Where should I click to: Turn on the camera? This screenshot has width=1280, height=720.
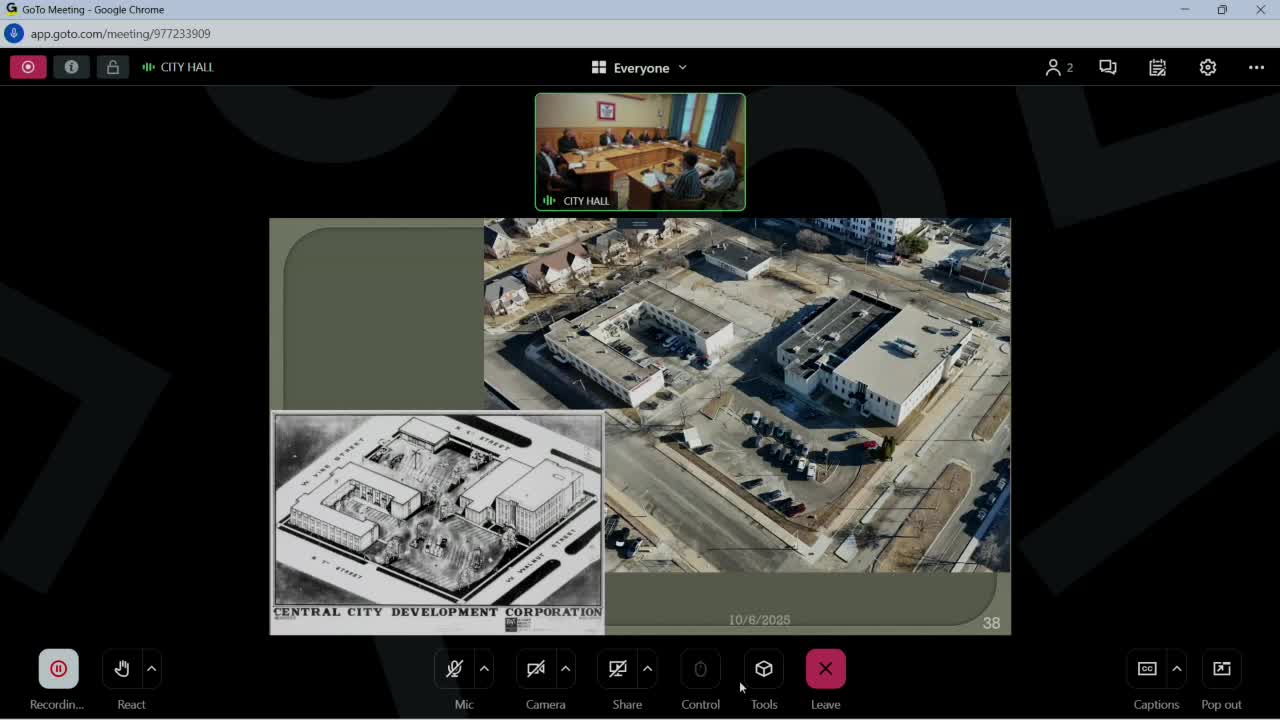click(535, 668)
